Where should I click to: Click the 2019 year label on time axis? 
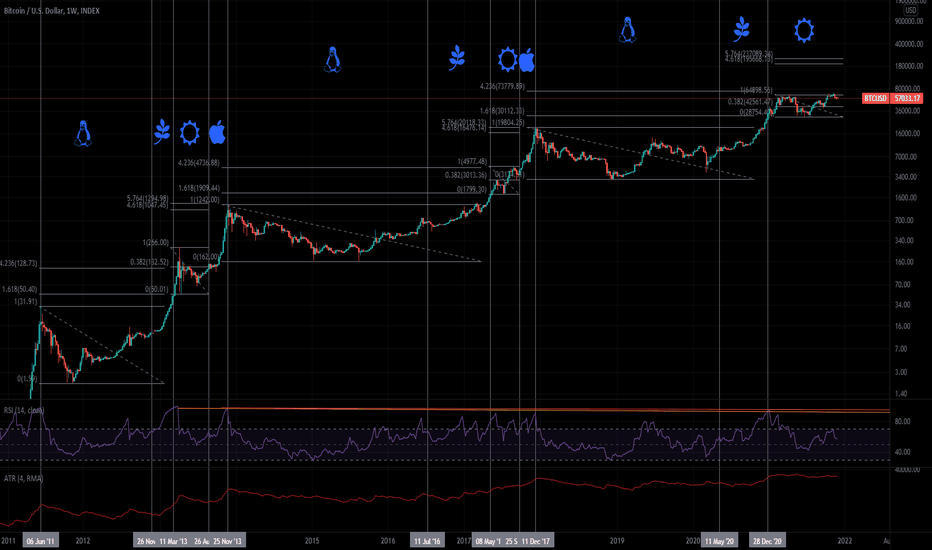pos(617,540)
